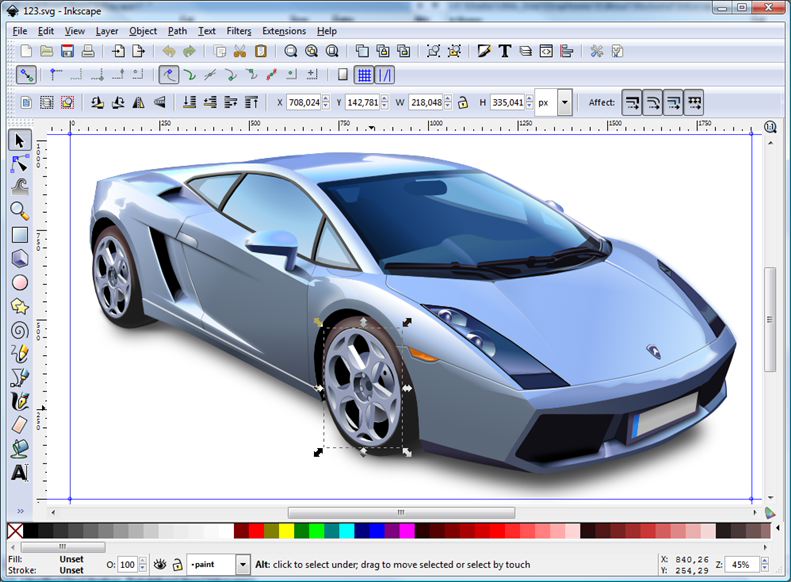
Task: Click the zoom 45% field
Action: point(742,565)
